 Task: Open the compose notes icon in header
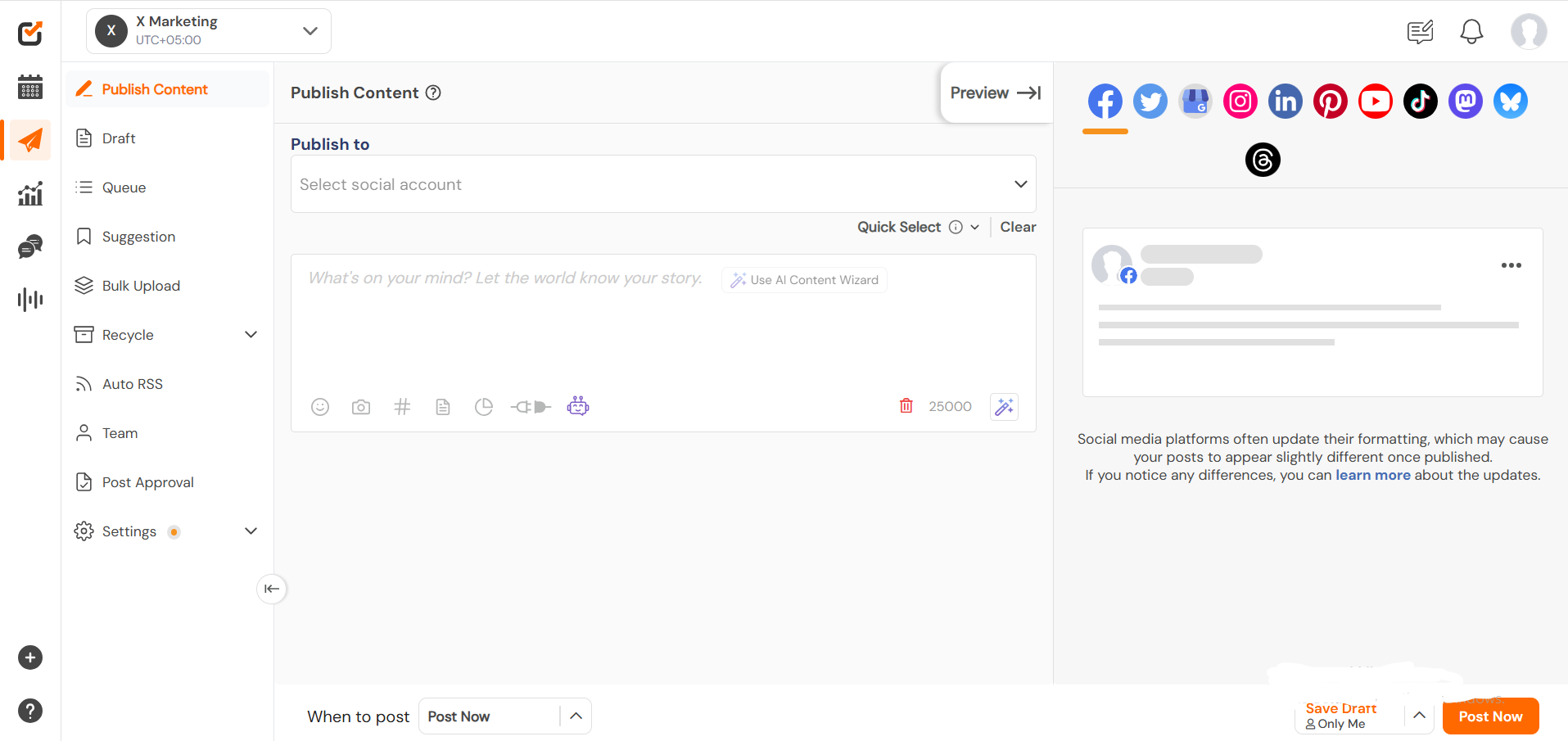click(x=1421, y=32)
